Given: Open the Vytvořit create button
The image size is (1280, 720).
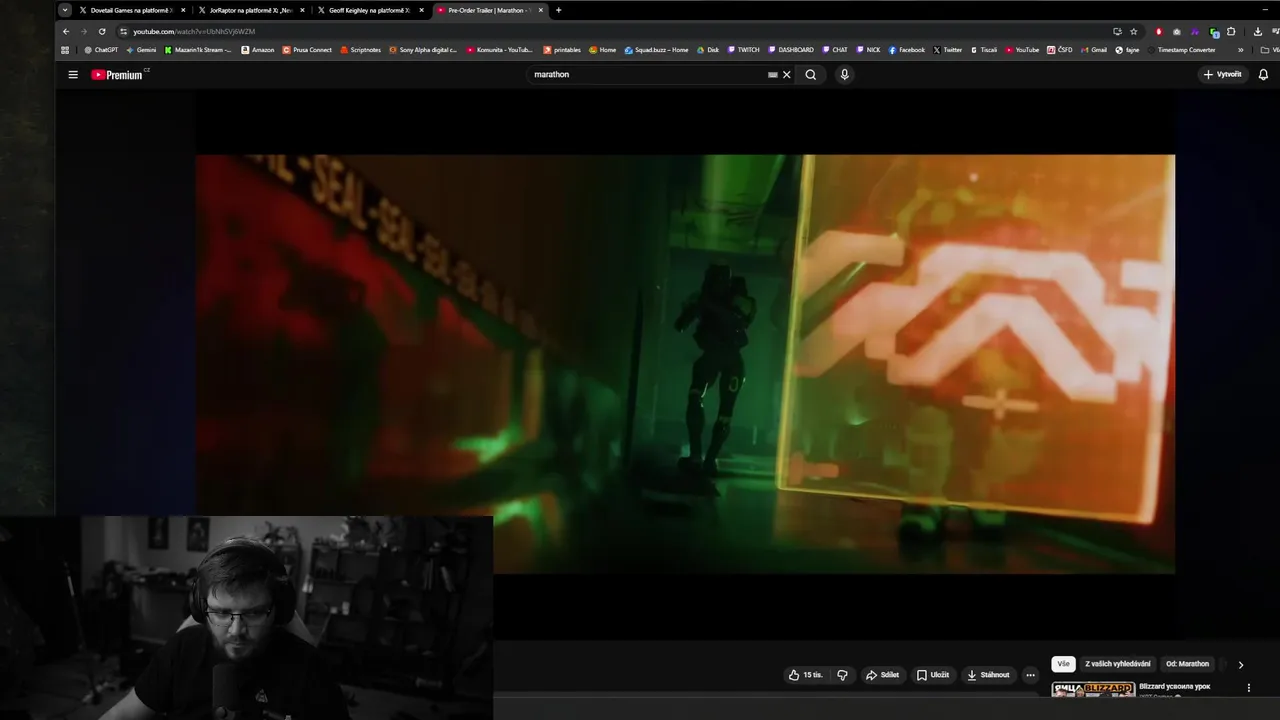Looking at the screenshot, I should [1222, 75].
